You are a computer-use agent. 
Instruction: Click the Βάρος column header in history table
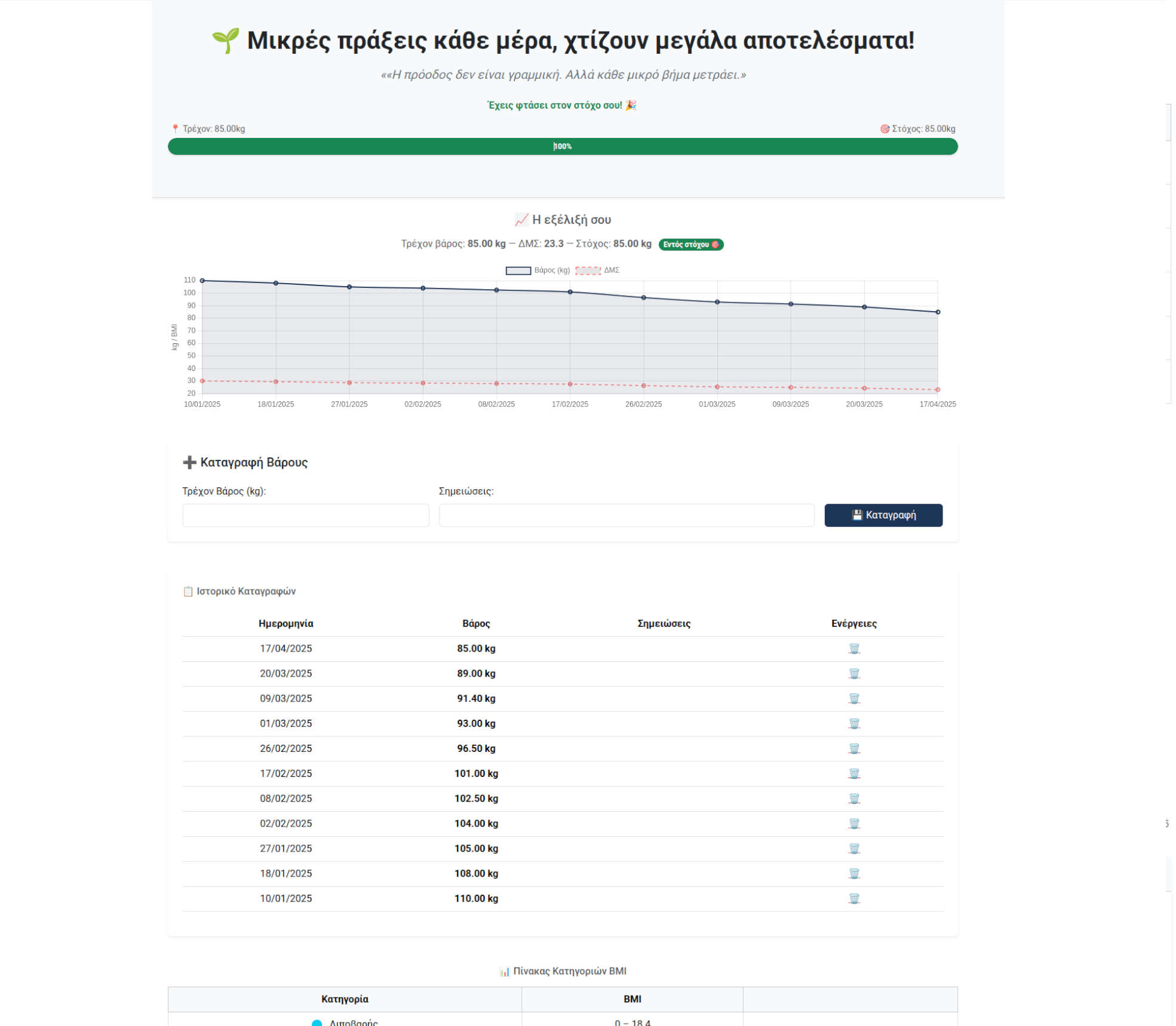pos(475,623)
